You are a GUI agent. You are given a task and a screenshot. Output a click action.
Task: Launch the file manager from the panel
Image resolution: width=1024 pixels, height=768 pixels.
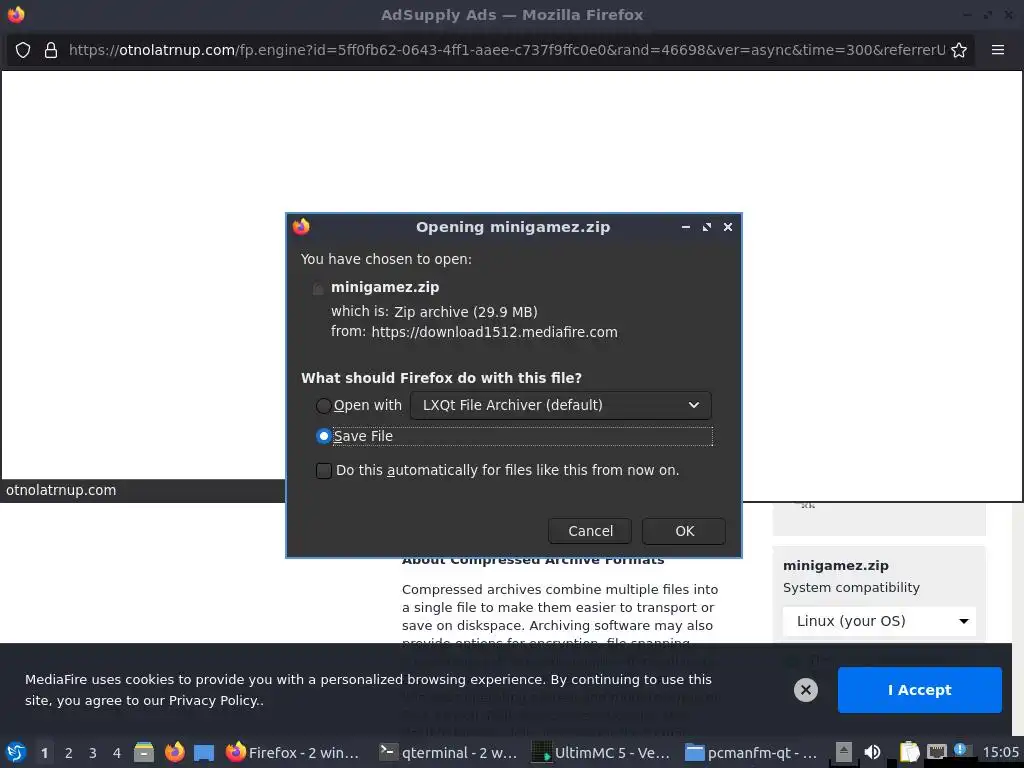point(144,752)
